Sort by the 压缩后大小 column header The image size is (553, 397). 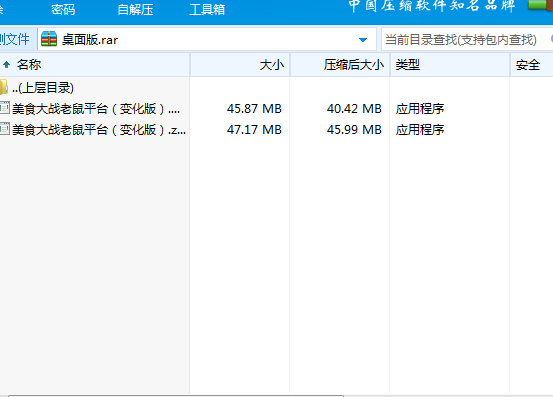point(354,65)
